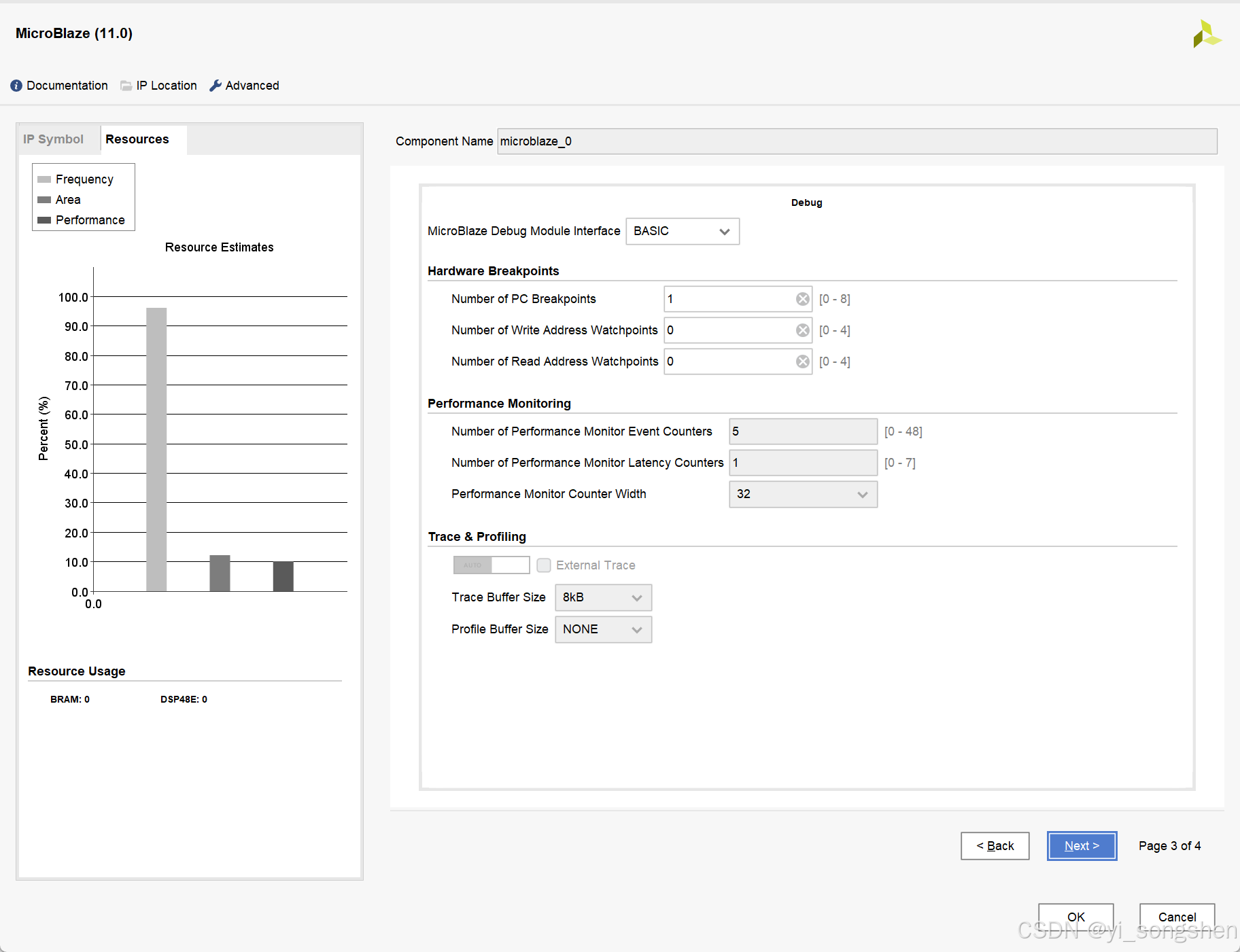1240x952 pixels.
Task: Click Next to go to page 4
Action: pos(1082,846)
